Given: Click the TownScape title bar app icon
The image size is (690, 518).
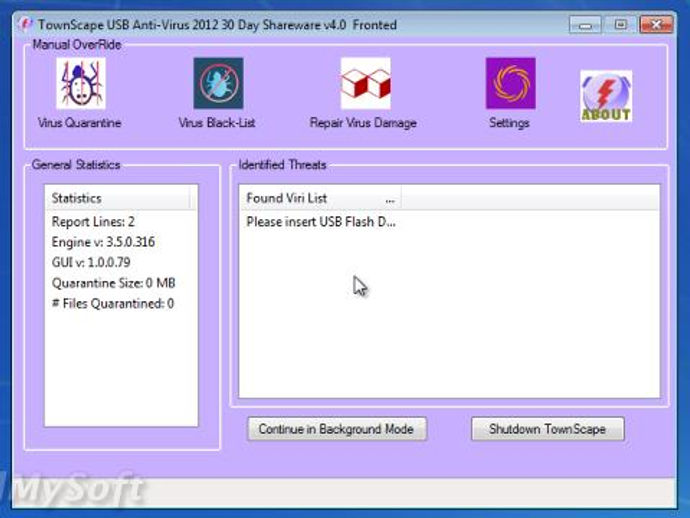Looking at the screenshot, I should pos(26,24).
